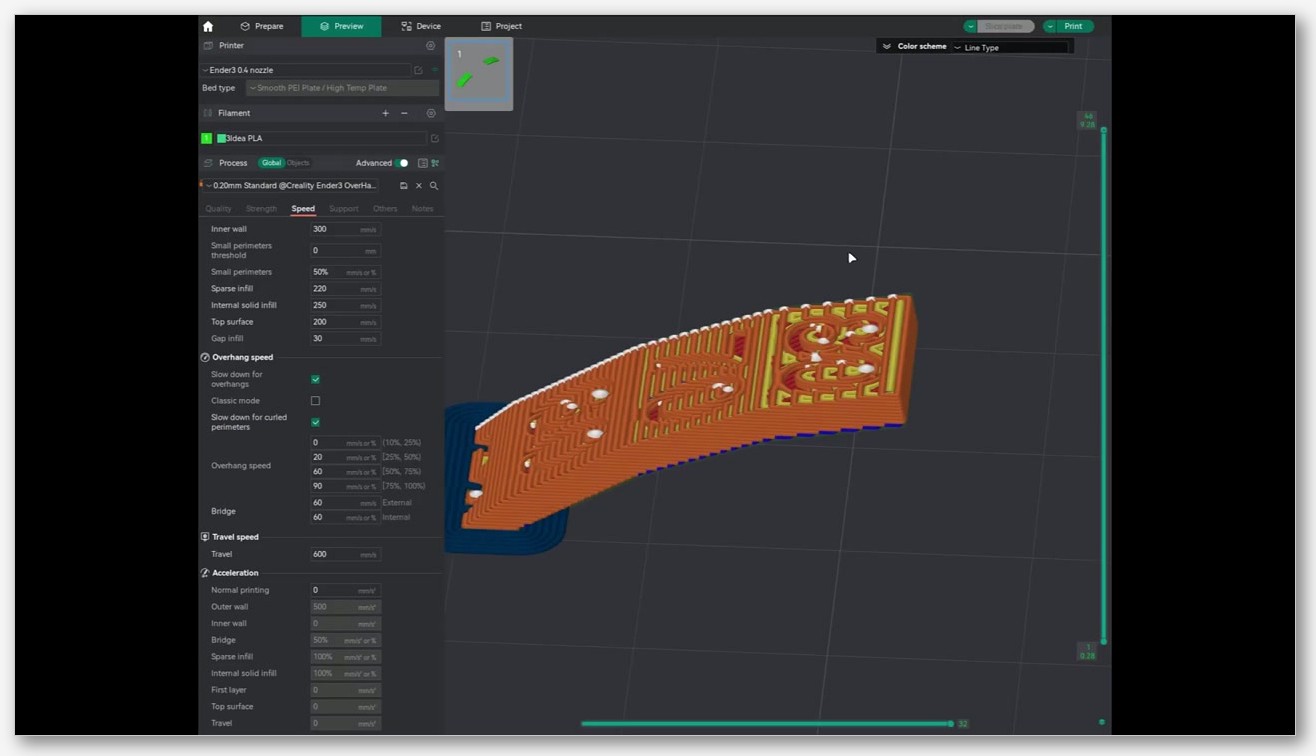Click the Top surface speed field showing 200
The height and width of the screenshot is (756, 1316).
(x=345, y=322)
